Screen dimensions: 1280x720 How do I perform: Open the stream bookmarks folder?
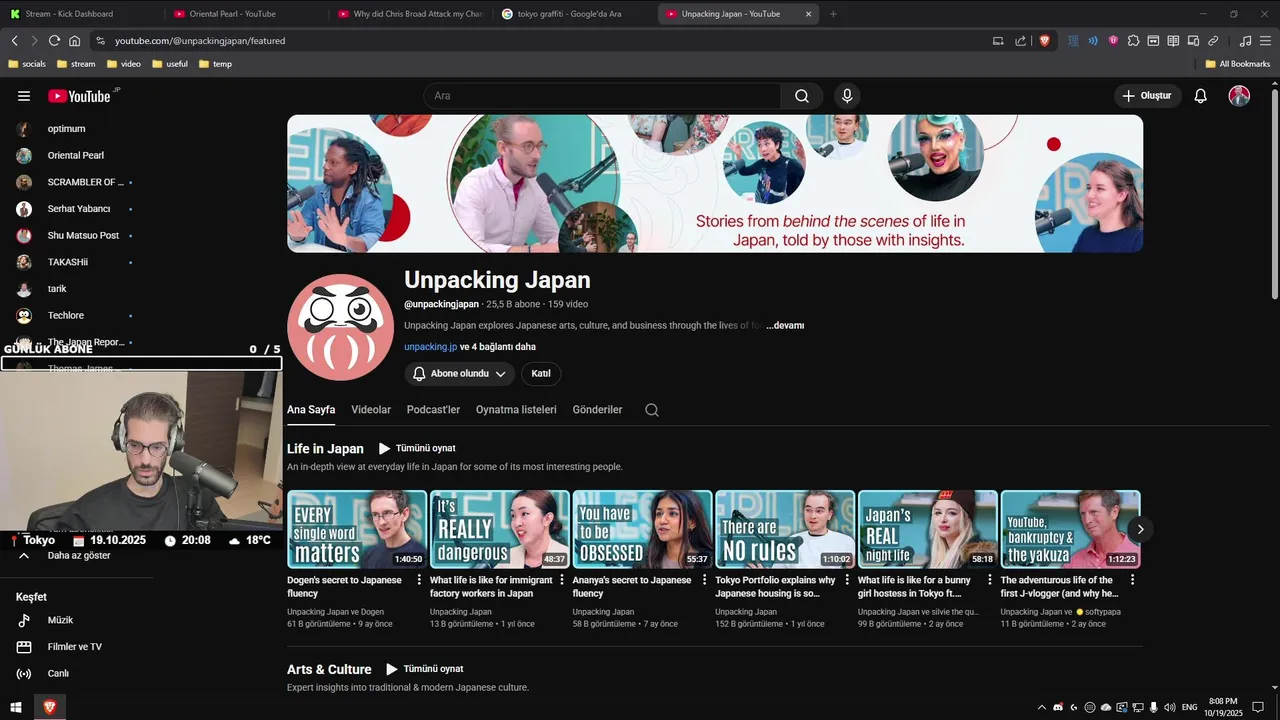point(76,64)
